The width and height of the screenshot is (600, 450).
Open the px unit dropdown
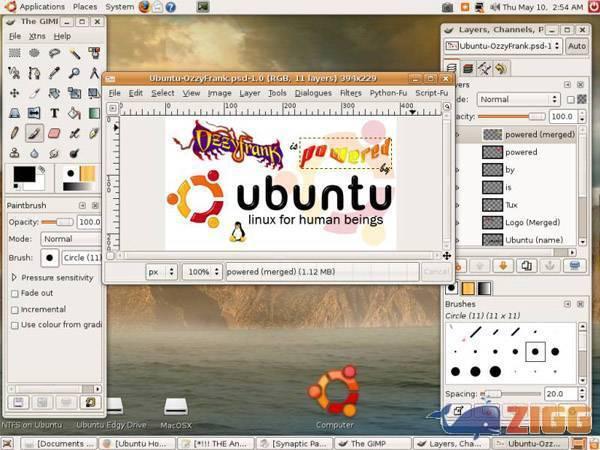(x=161, y=272)
